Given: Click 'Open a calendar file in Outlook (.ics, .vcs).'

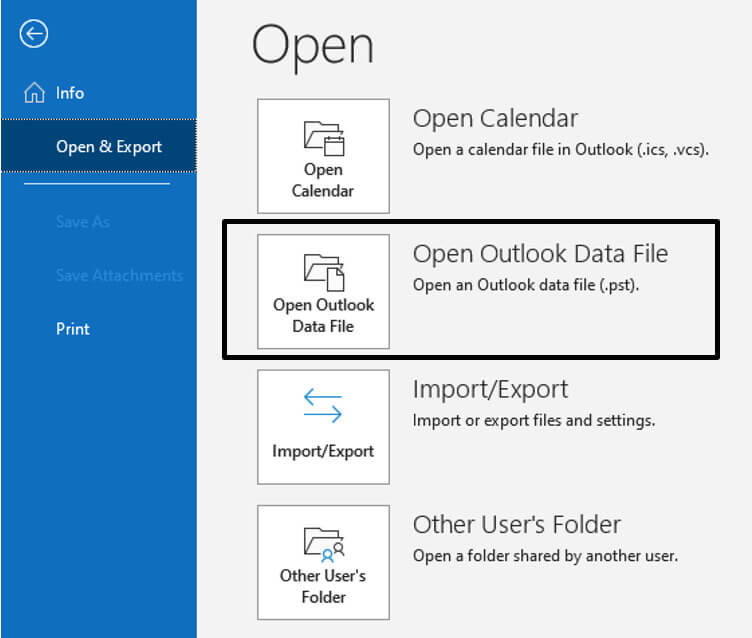Looking at the screenshot, I should click(x=561, y=150).
